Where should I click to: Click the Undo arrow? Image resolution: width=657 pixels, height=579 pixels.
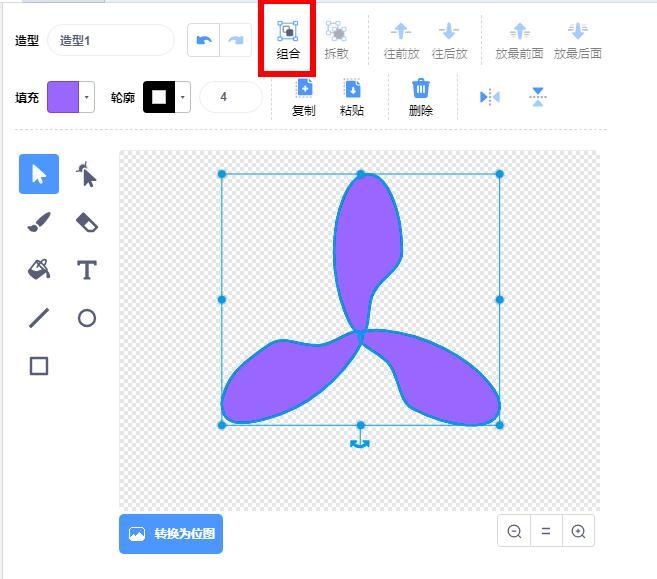[204, 40]
